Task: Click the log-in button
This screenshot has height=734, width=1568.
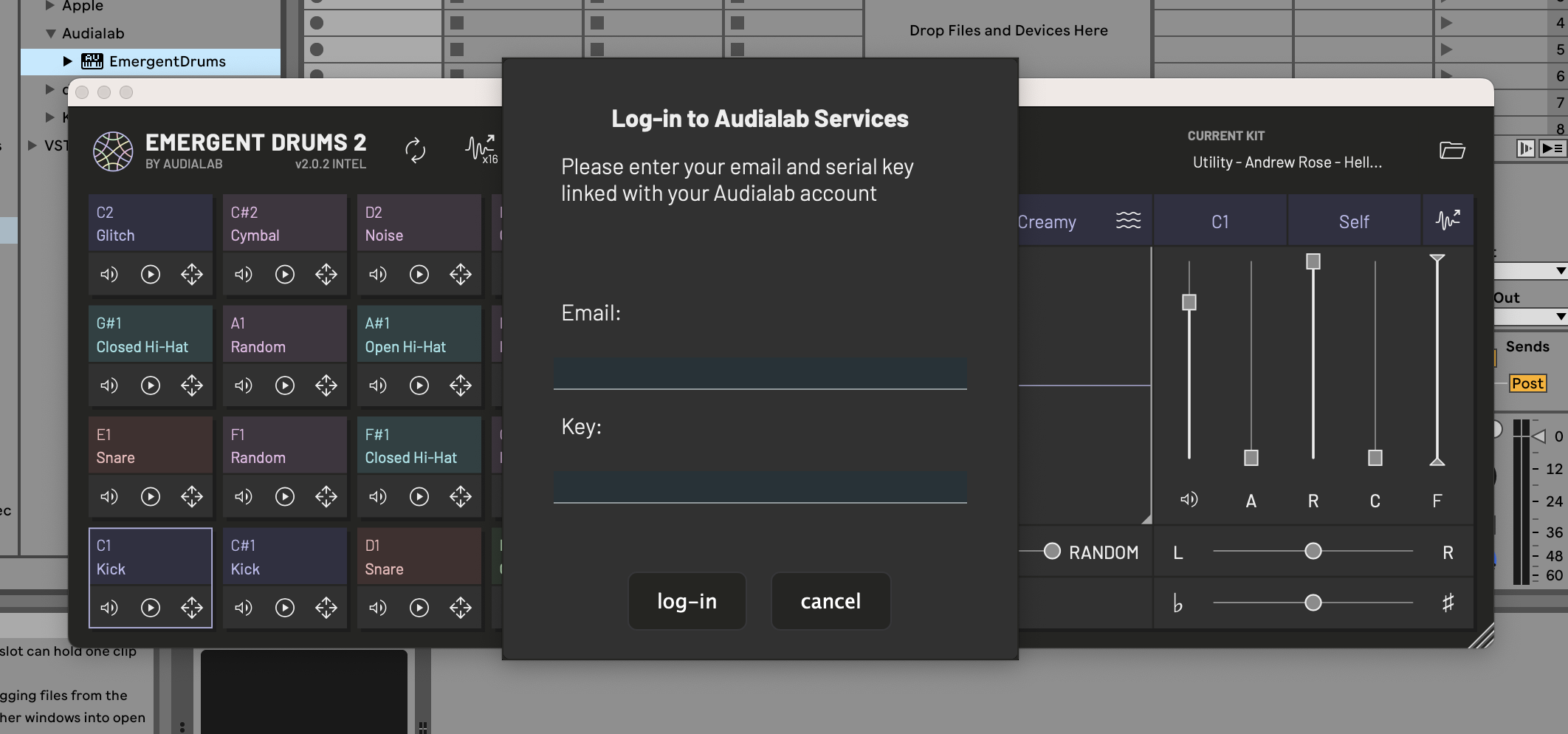Action: (x=687, y=601)
